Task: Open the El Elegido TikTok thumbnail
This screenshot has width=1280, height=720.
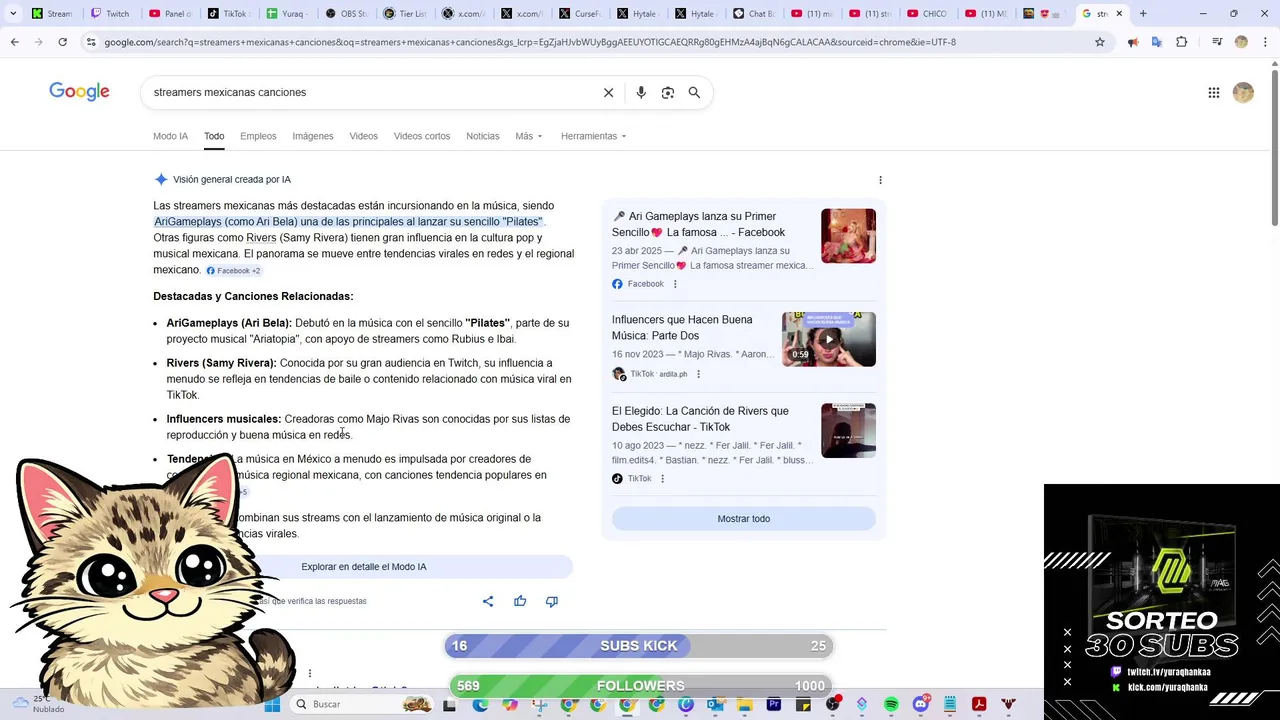Action: (848, 430)
